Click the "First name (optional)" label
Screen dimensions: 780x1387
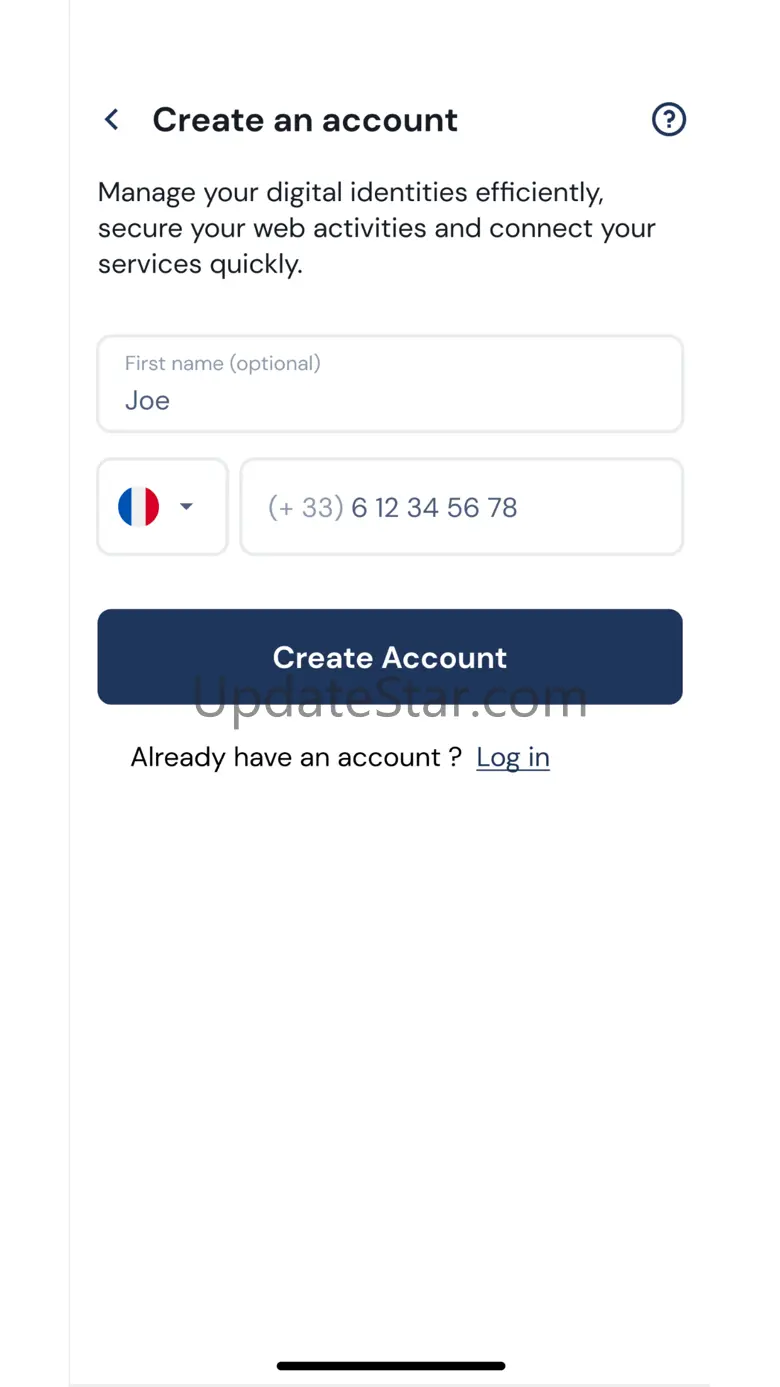pyautogui.click(x=222, y=363)
